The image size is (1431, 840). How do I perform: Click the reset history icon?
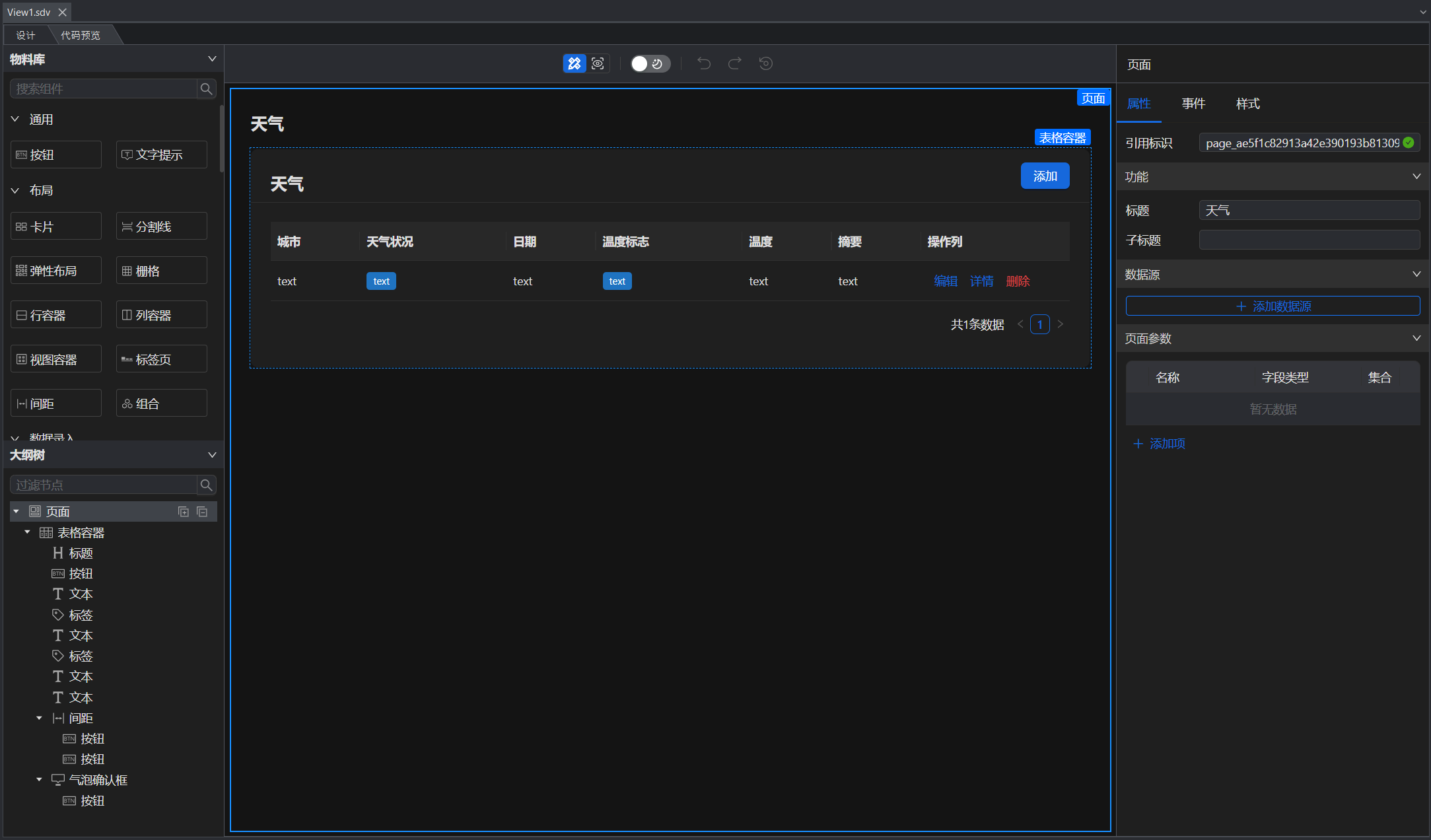pyautogui.click(x=765, y=63)
